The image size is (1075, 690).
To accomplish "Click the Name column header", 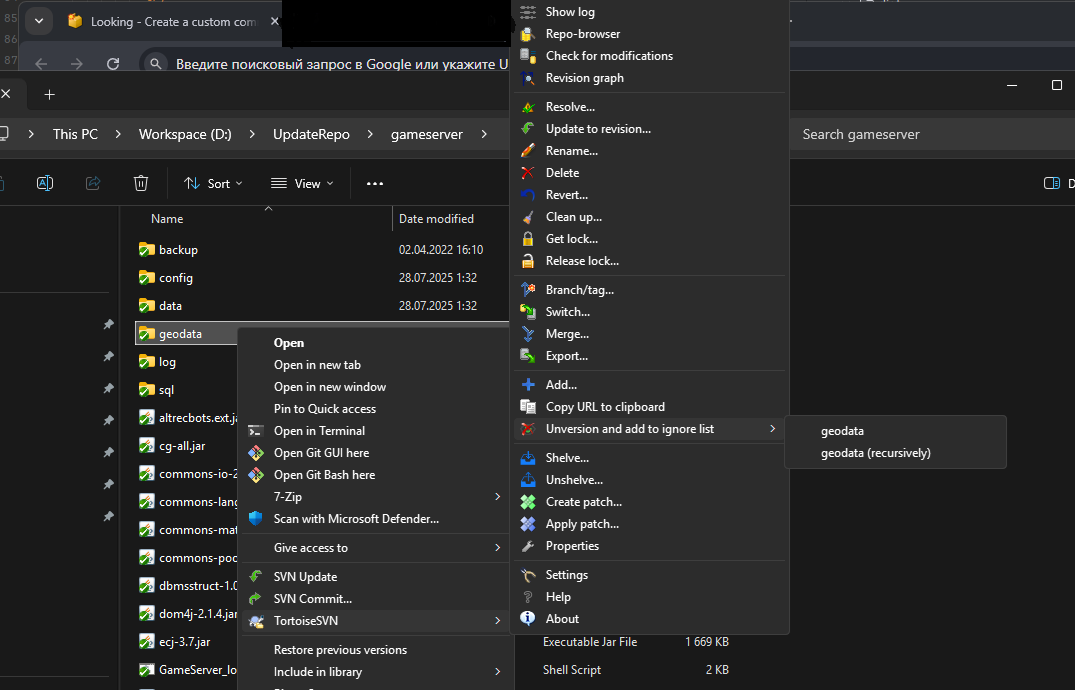I will (x=167, y=219).
